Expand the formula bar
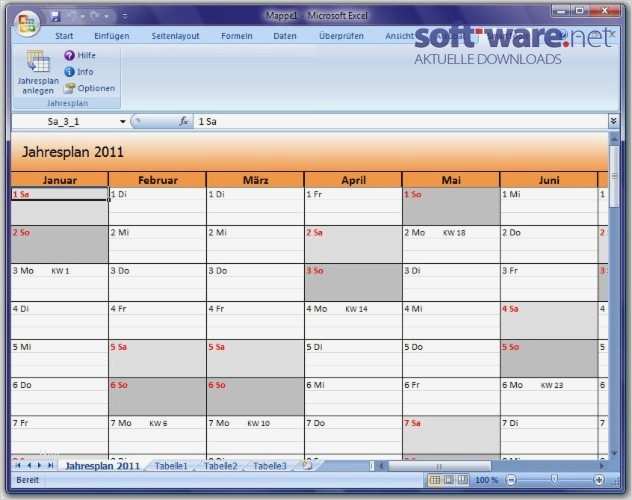 pos(613,121)
